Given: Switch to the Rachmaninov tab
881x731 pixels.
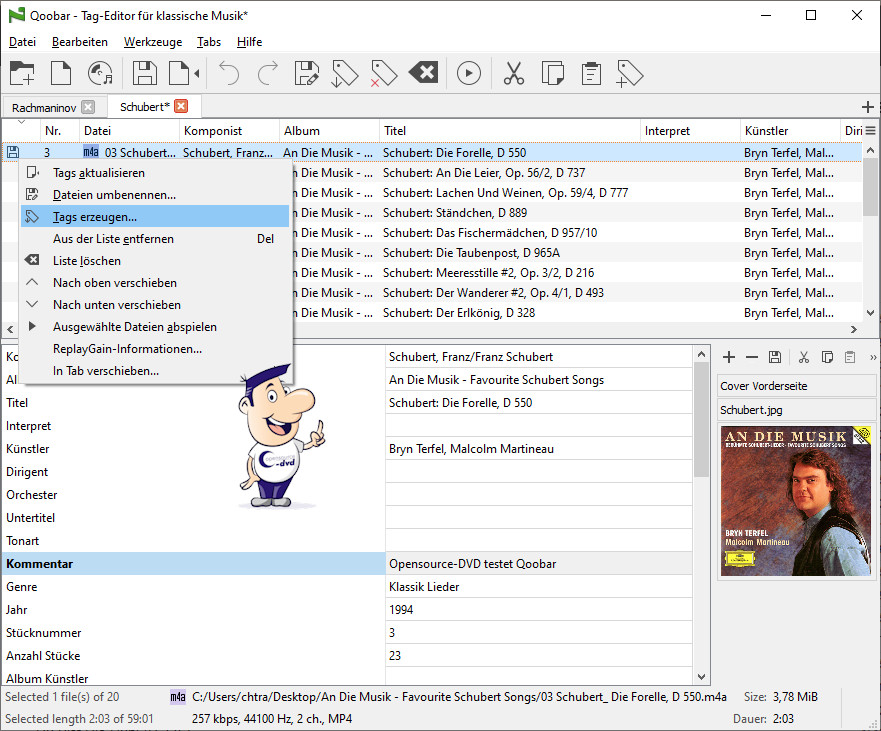Looking at the screenshot, I should pos(44,107).
